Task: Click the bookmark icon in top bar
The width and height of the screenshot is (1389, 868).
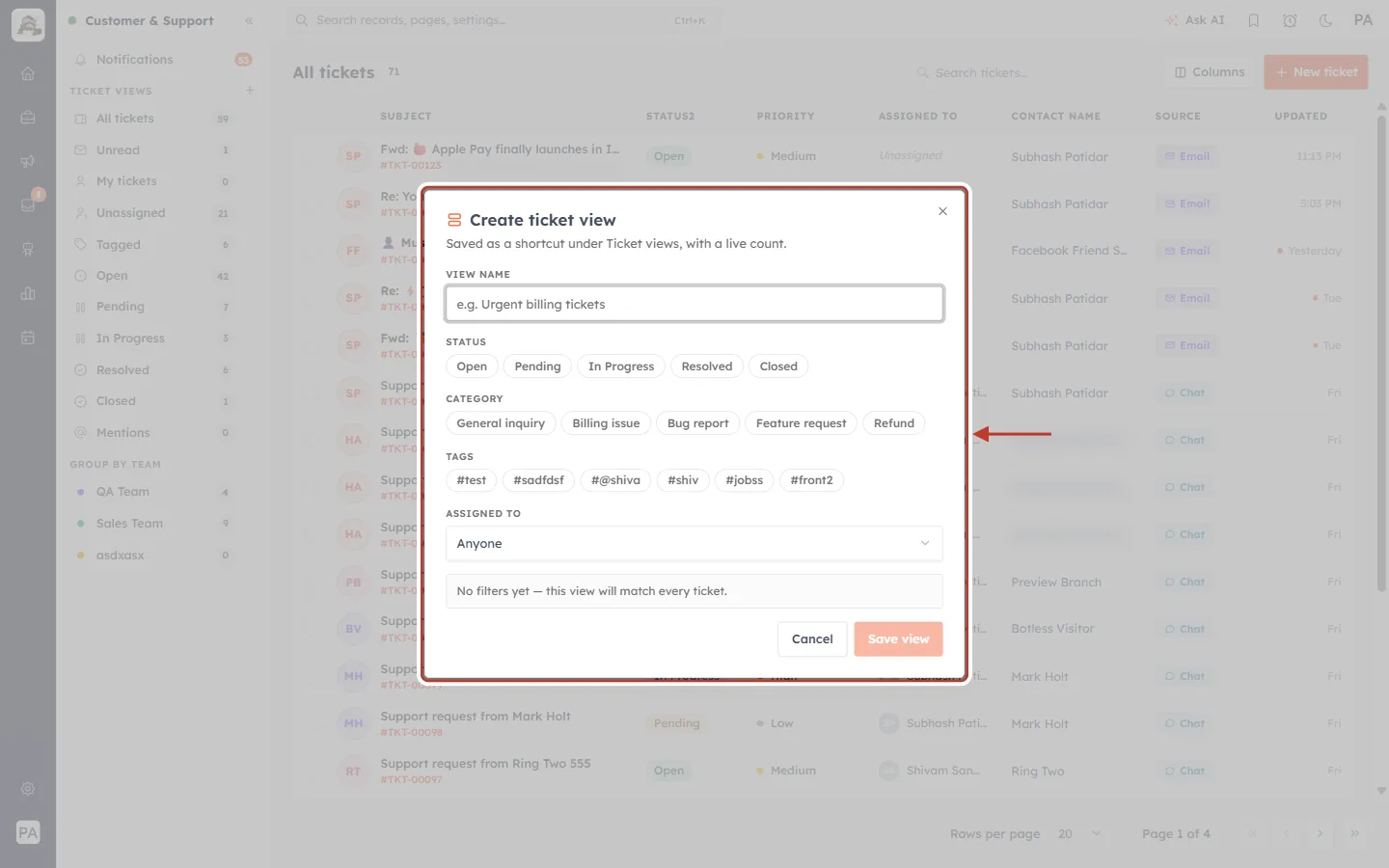Action: coord(1254,20)
